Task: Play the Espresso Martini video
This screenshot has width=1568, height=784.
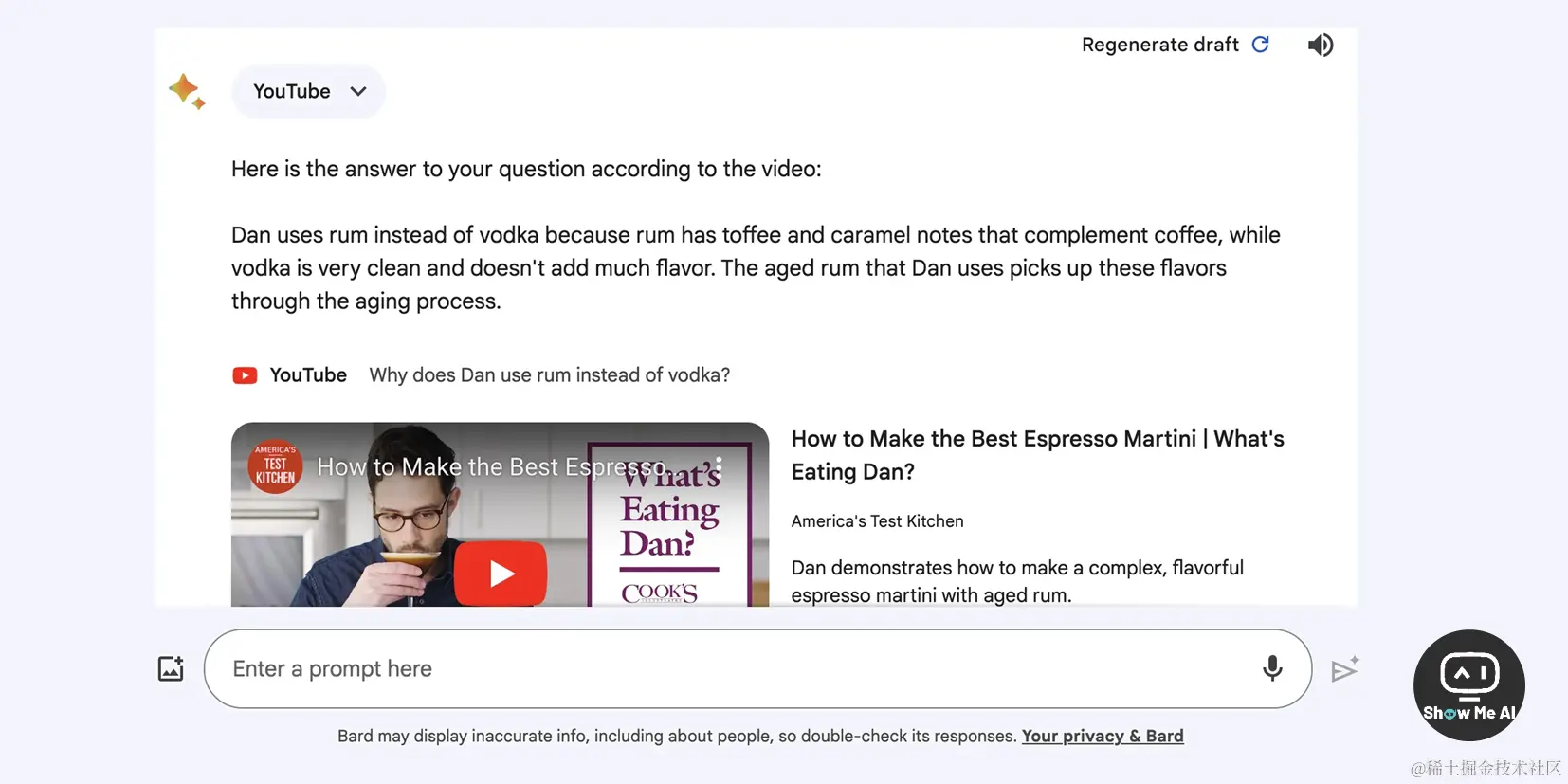Action: pyautogui.click(x=501, y=573)
